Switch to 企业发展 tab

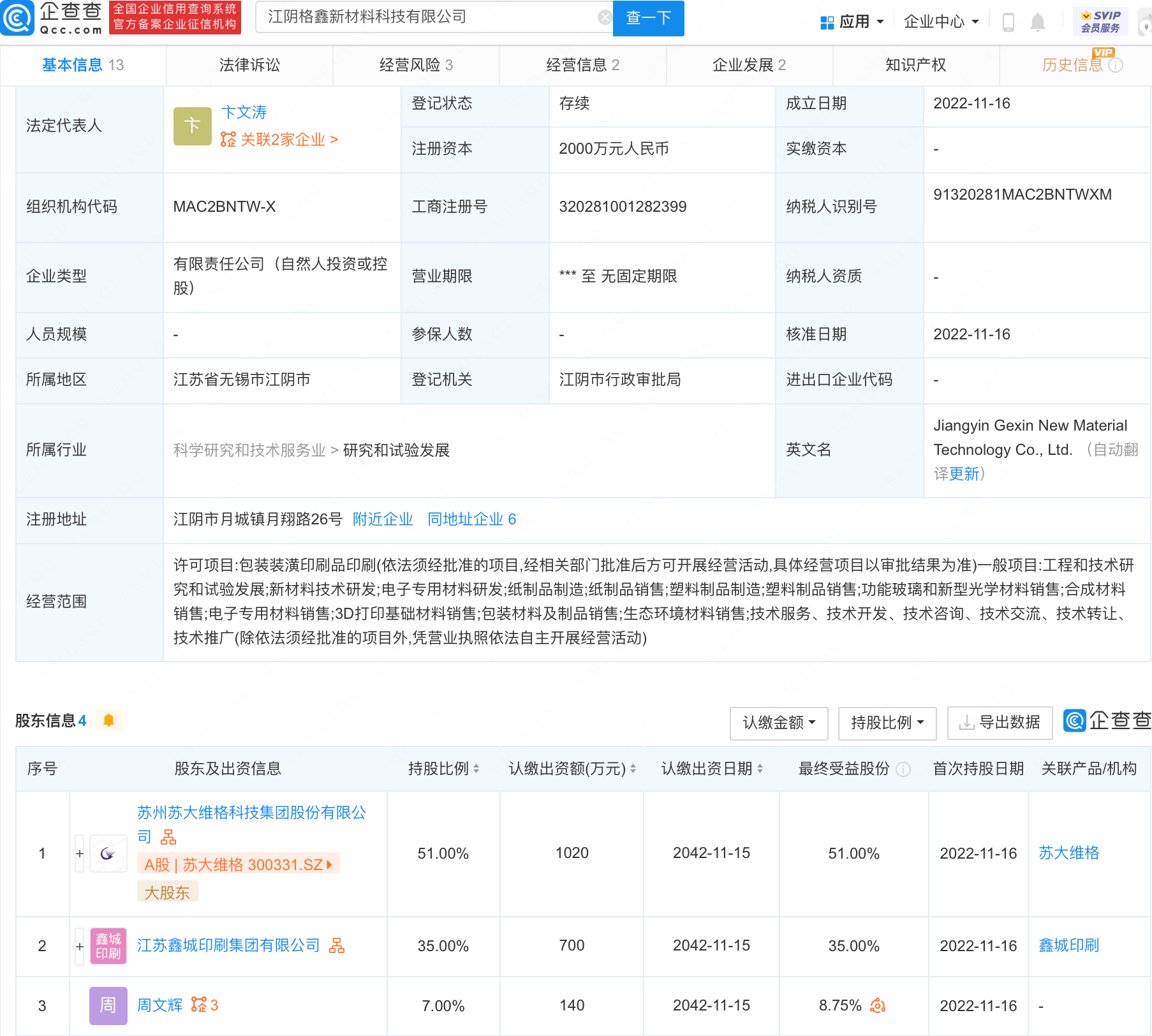(x=749, y=65)
